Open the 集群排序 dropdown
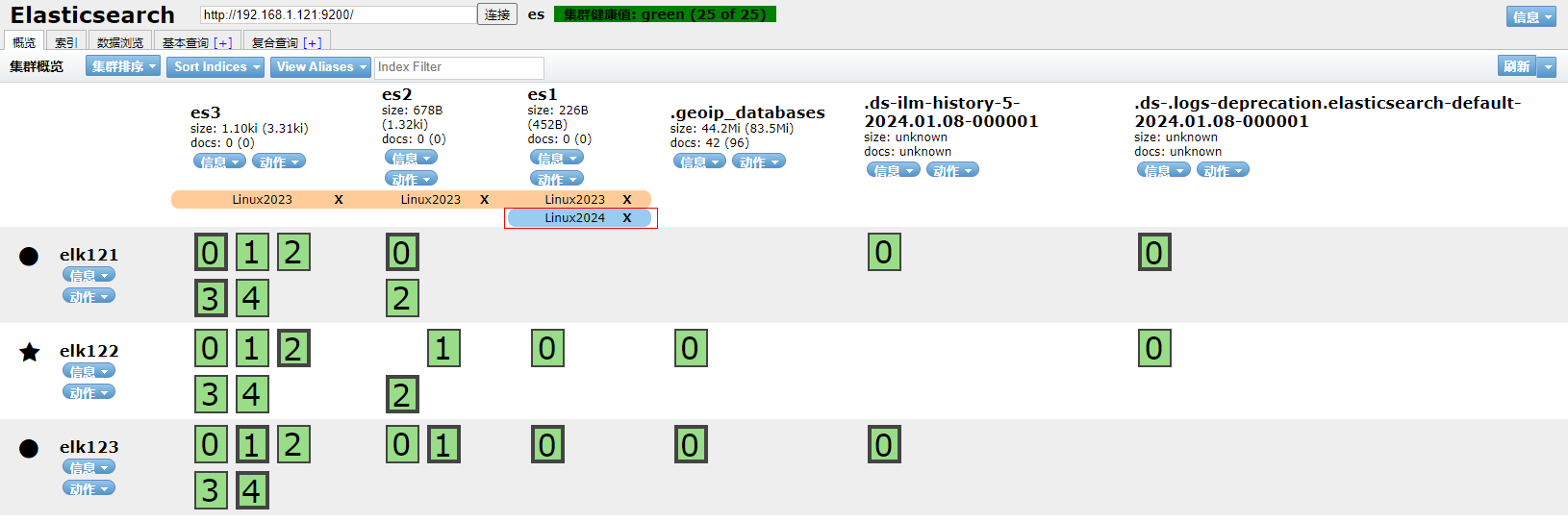 122,66
